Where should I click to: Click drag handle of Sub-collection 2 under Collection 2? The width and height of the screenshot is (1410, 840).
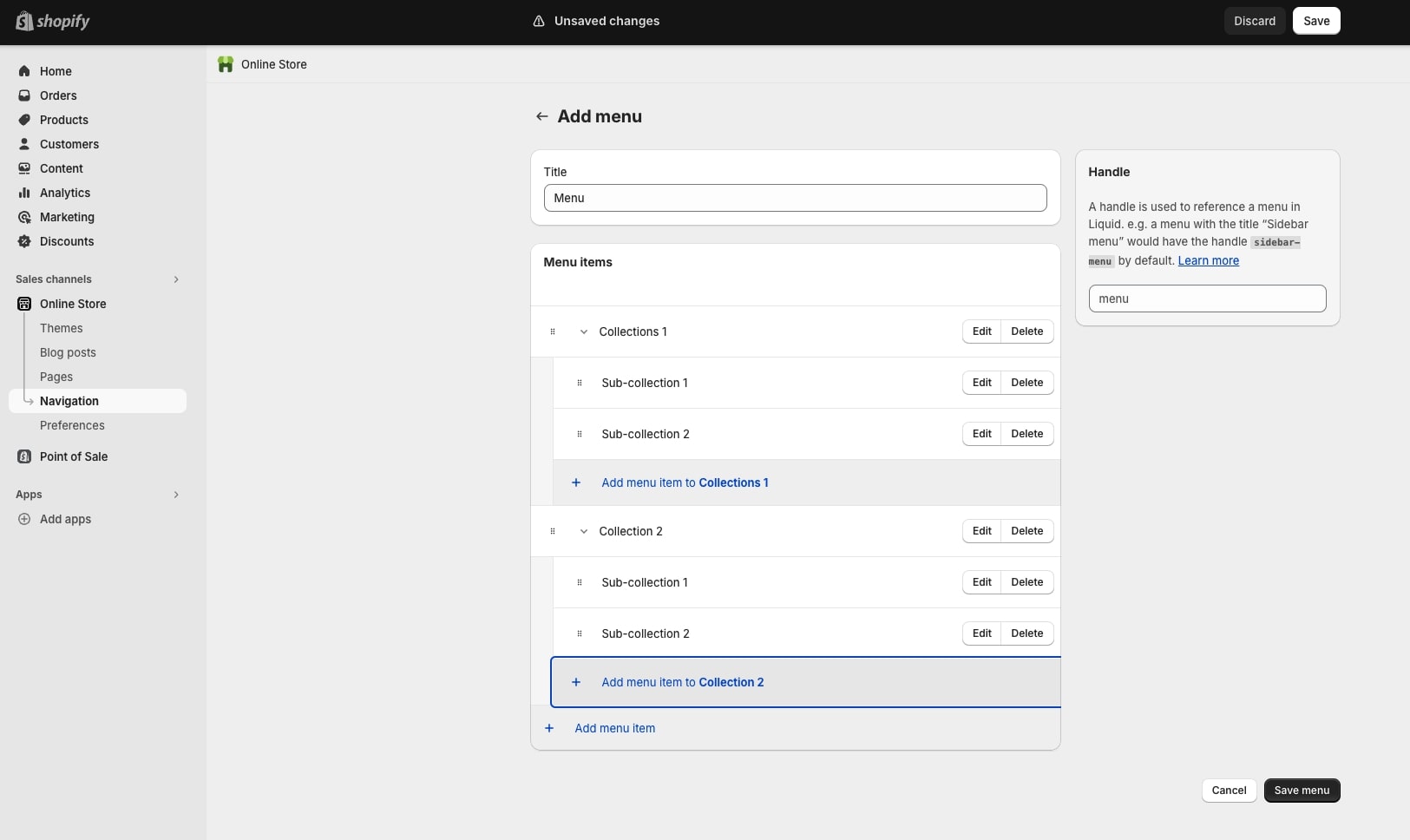coord(580,633)
